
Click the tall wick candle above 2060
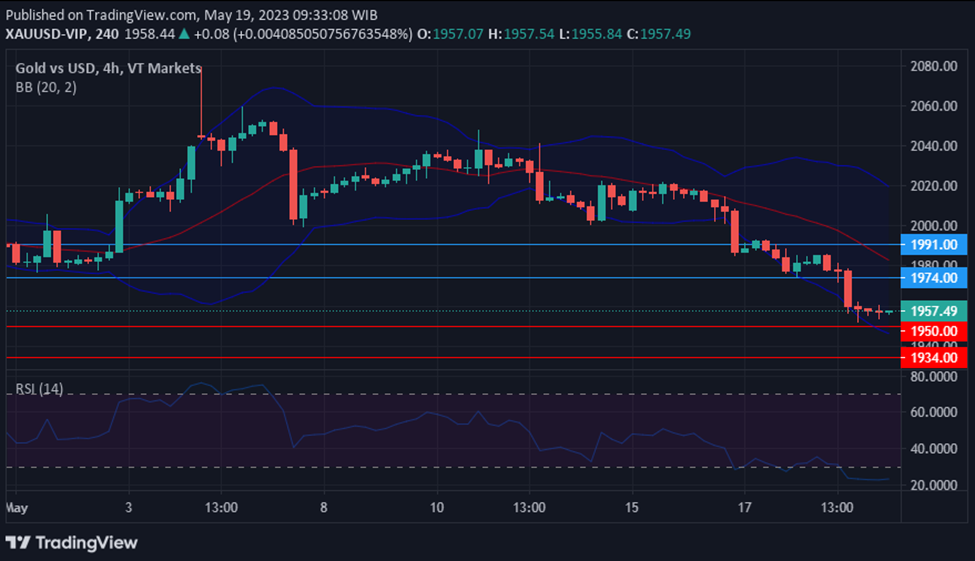[201, 100]
